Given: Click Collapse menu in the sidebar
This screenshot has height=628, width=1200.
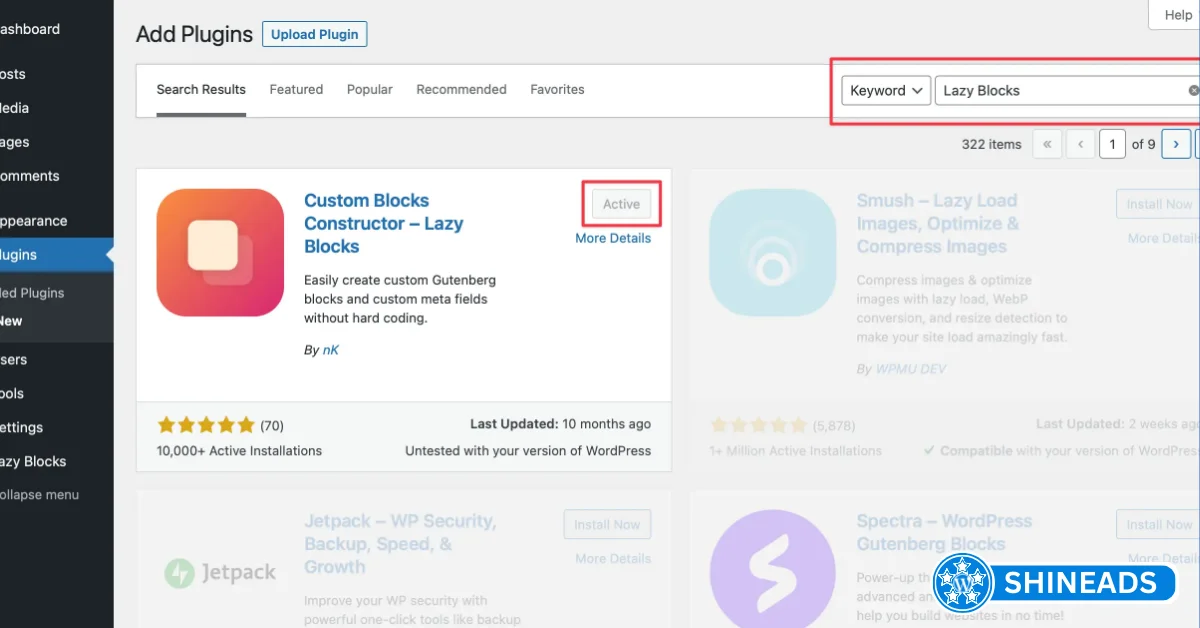Looking at the screenshot, I should pos(40,495).
